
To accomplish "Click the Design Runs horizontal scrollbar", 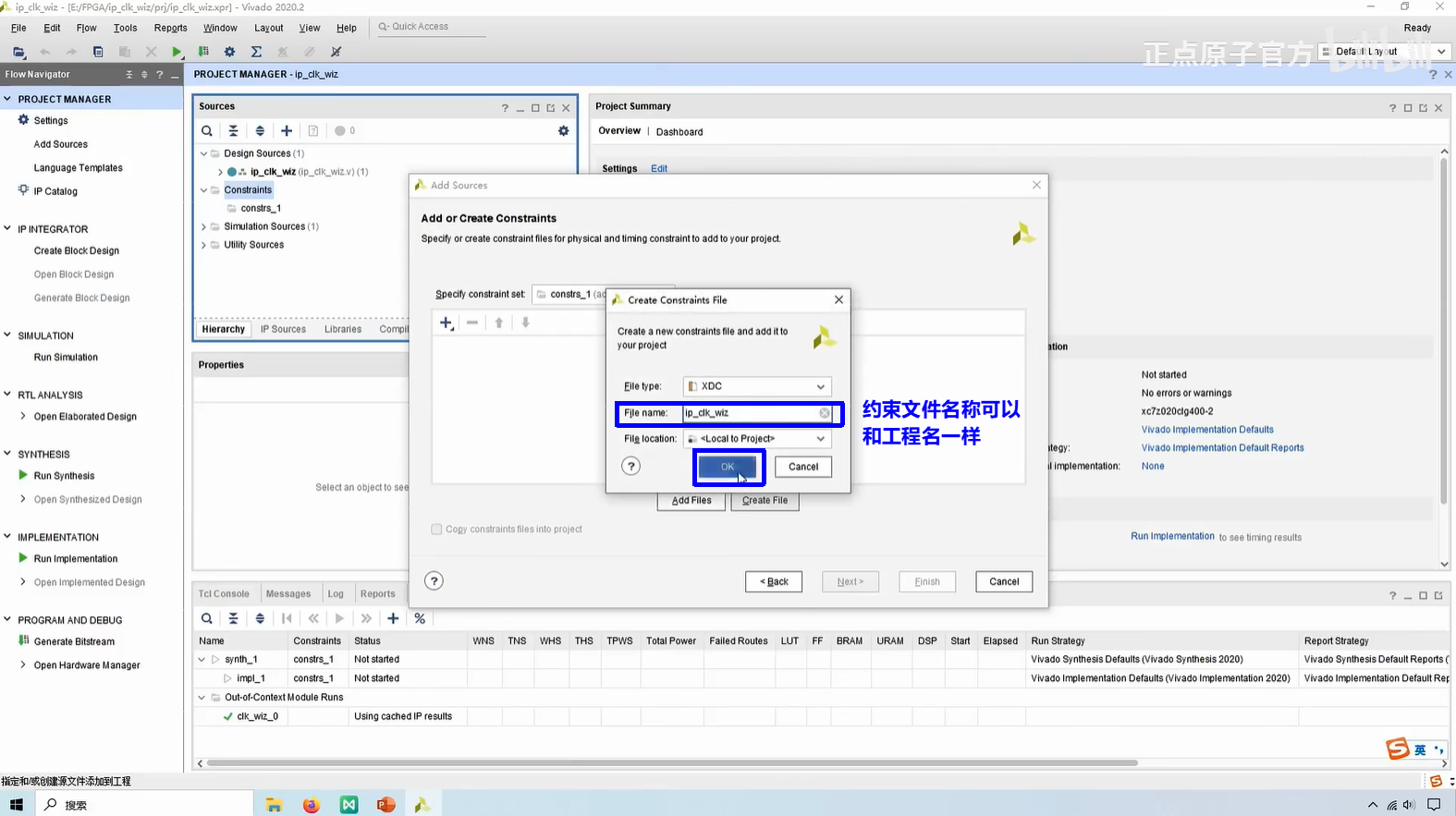I will (x=672, y=763).
